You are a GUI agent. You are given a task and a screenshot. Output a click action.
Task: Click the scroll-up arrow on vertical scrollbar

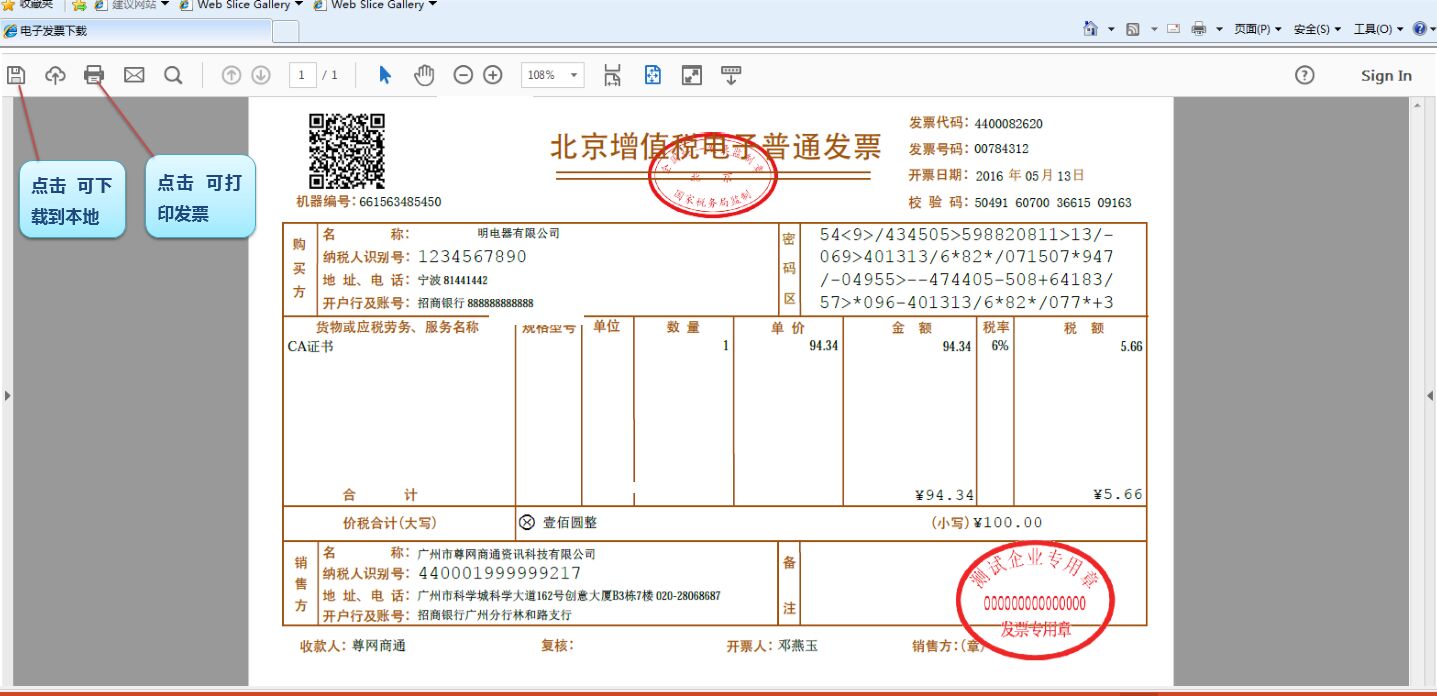pyautogui.click(x=1414, y=104)
